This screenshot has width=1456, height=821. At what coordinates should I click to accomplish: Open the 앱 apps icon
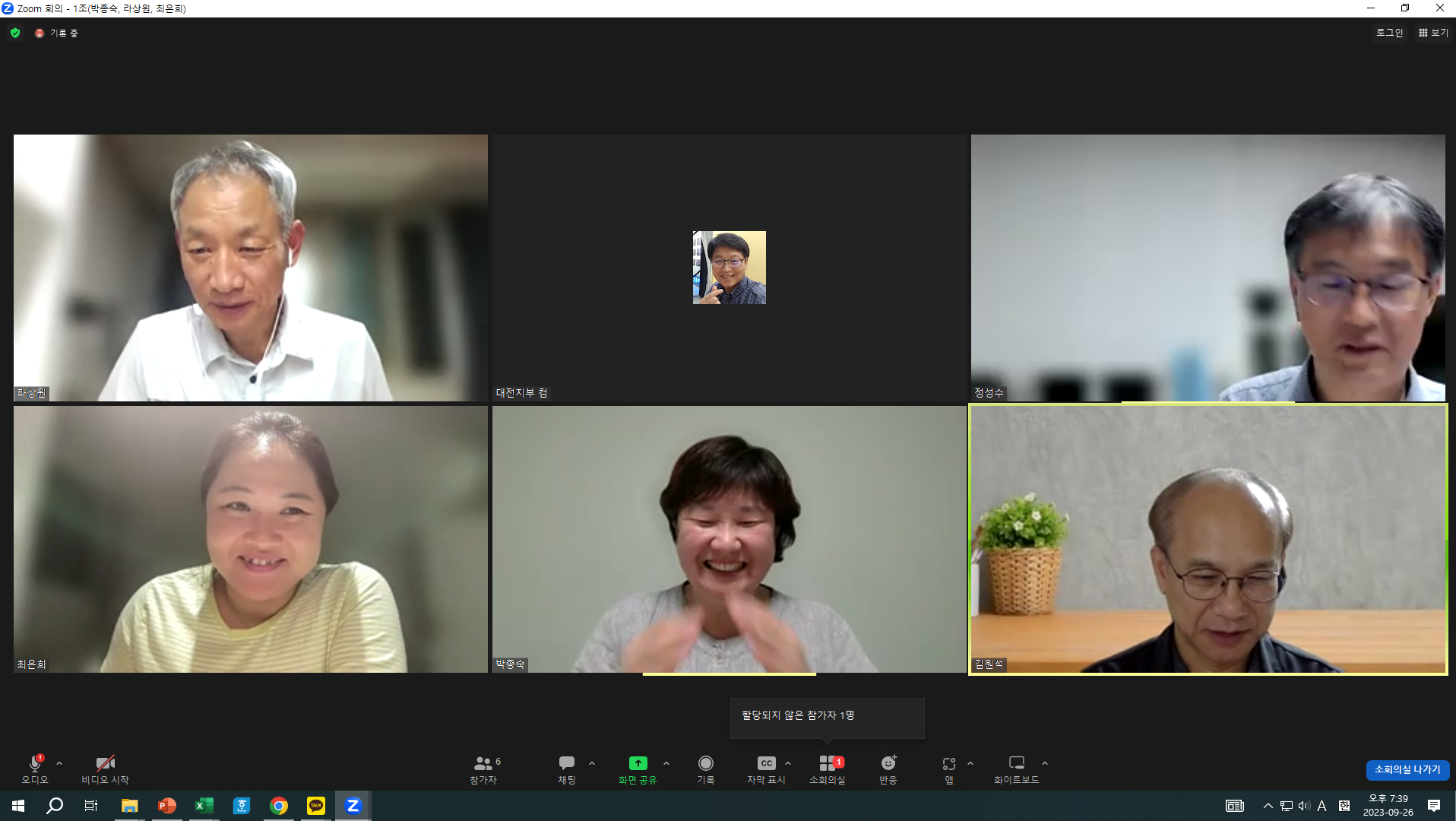click(x=949, y=769)
